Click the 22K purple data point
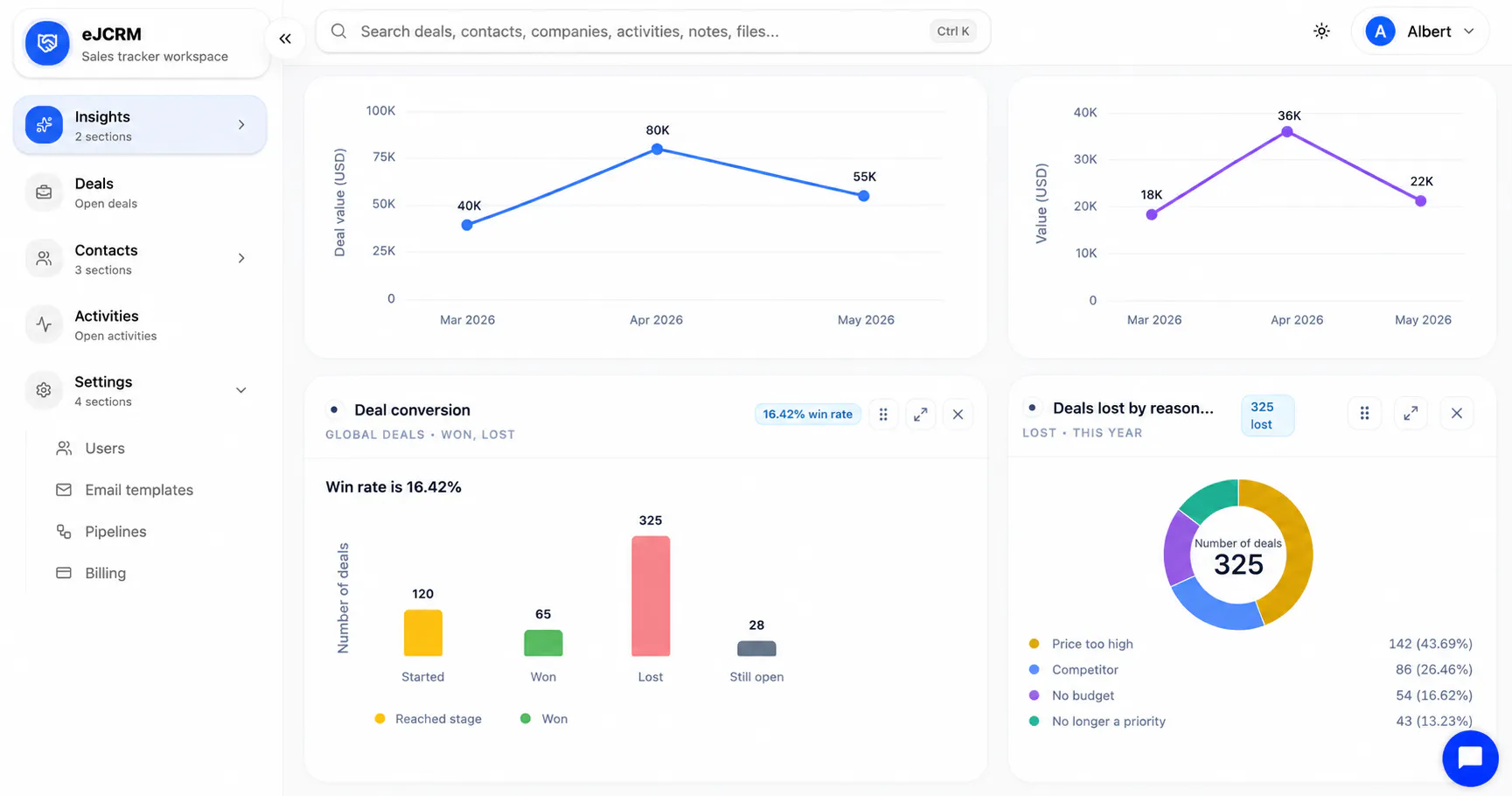The image size is (1512, 796). click(x=1421, y=201)
